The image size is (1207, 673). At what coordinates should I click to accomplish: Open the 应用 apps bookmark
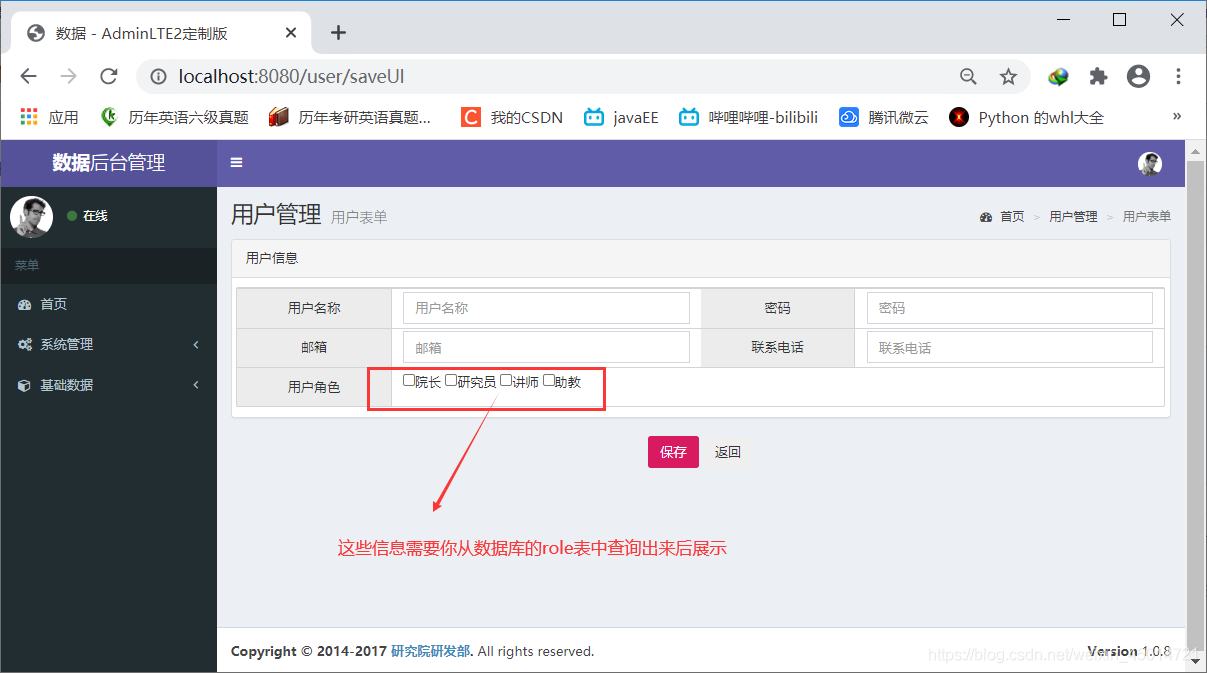tap(49, 117)
